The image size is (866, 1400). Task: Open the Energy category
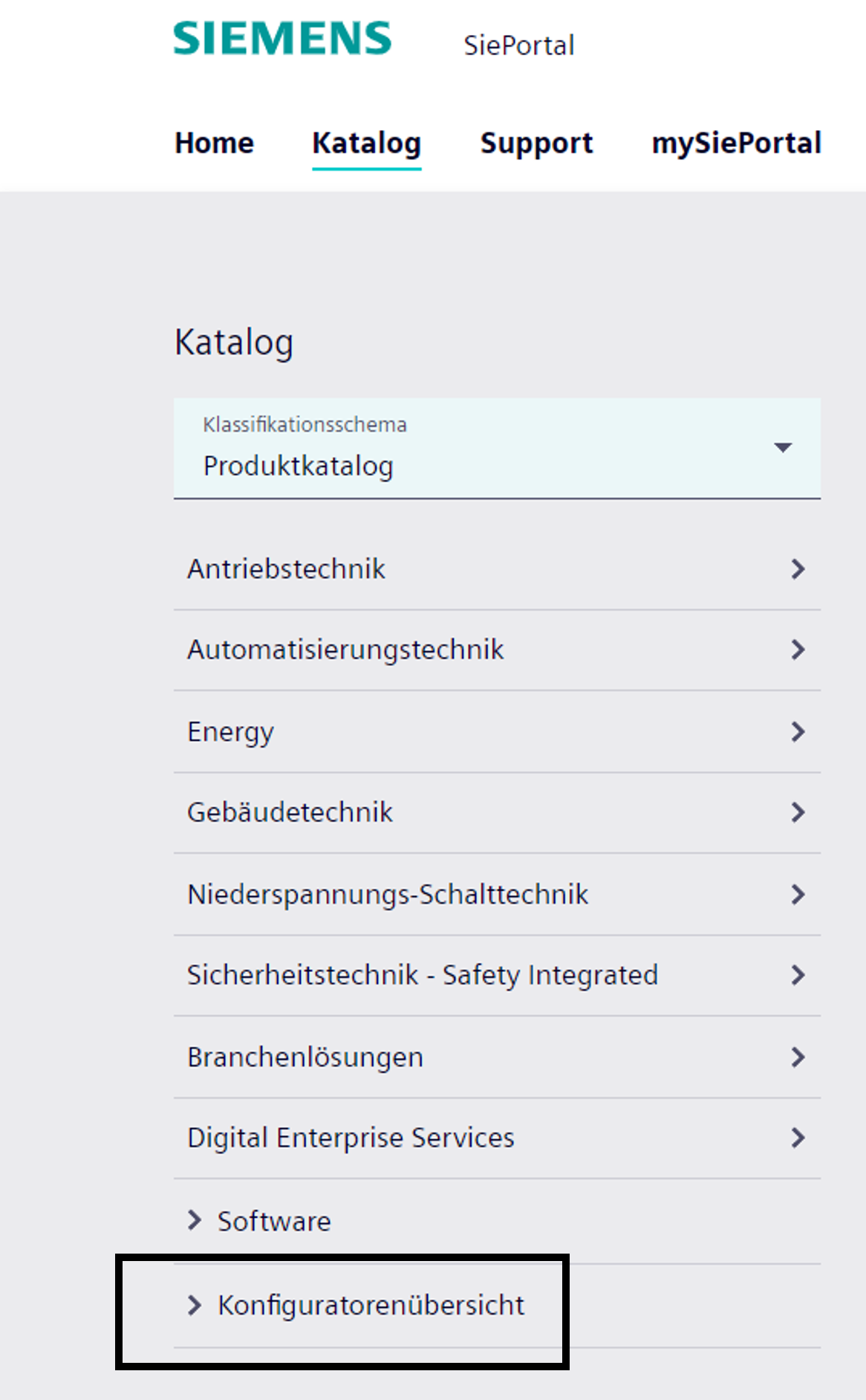[230, 732]
